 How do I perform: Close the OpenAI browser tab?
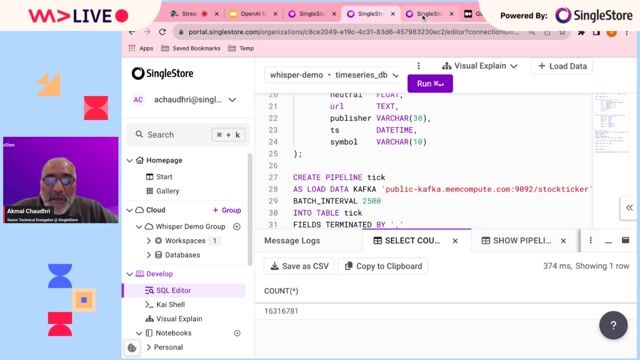click(276, 14)
